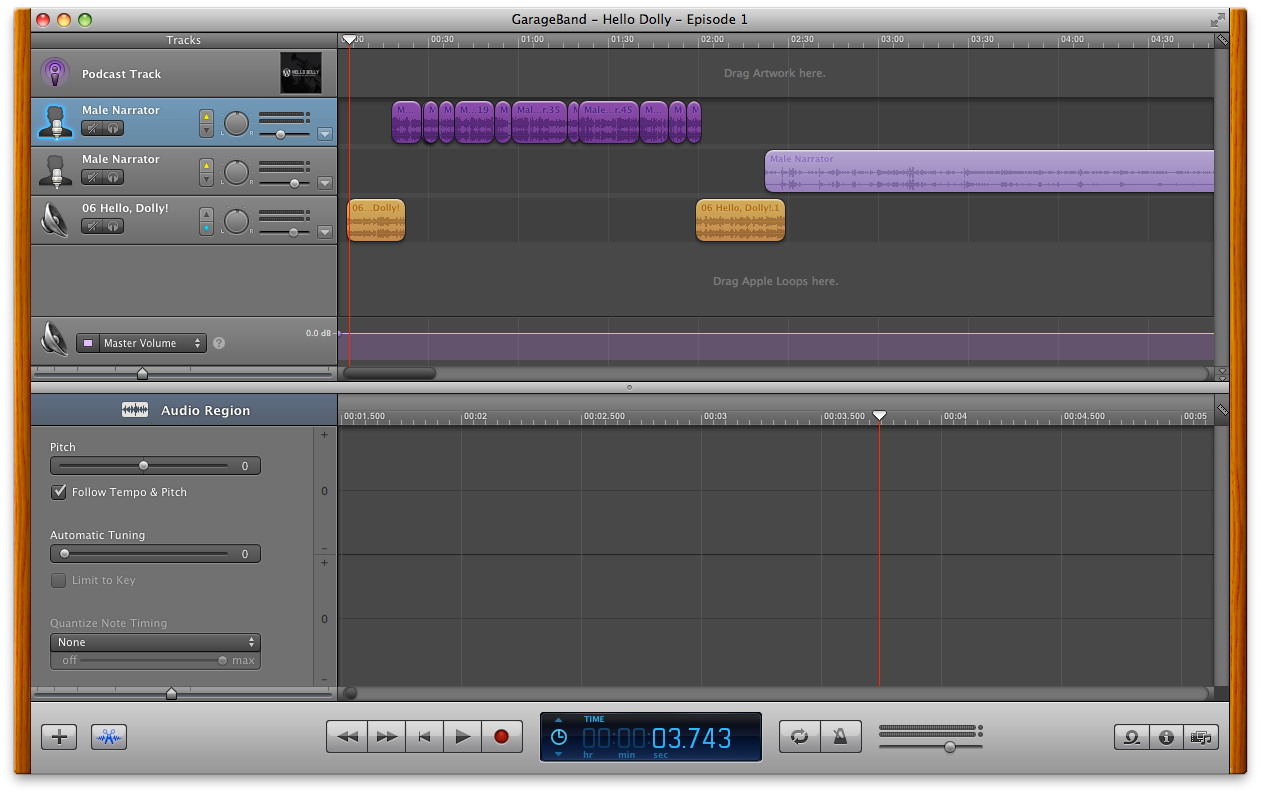
Task: Select the long light purple Male Narrator region
Action: (989, 171)
